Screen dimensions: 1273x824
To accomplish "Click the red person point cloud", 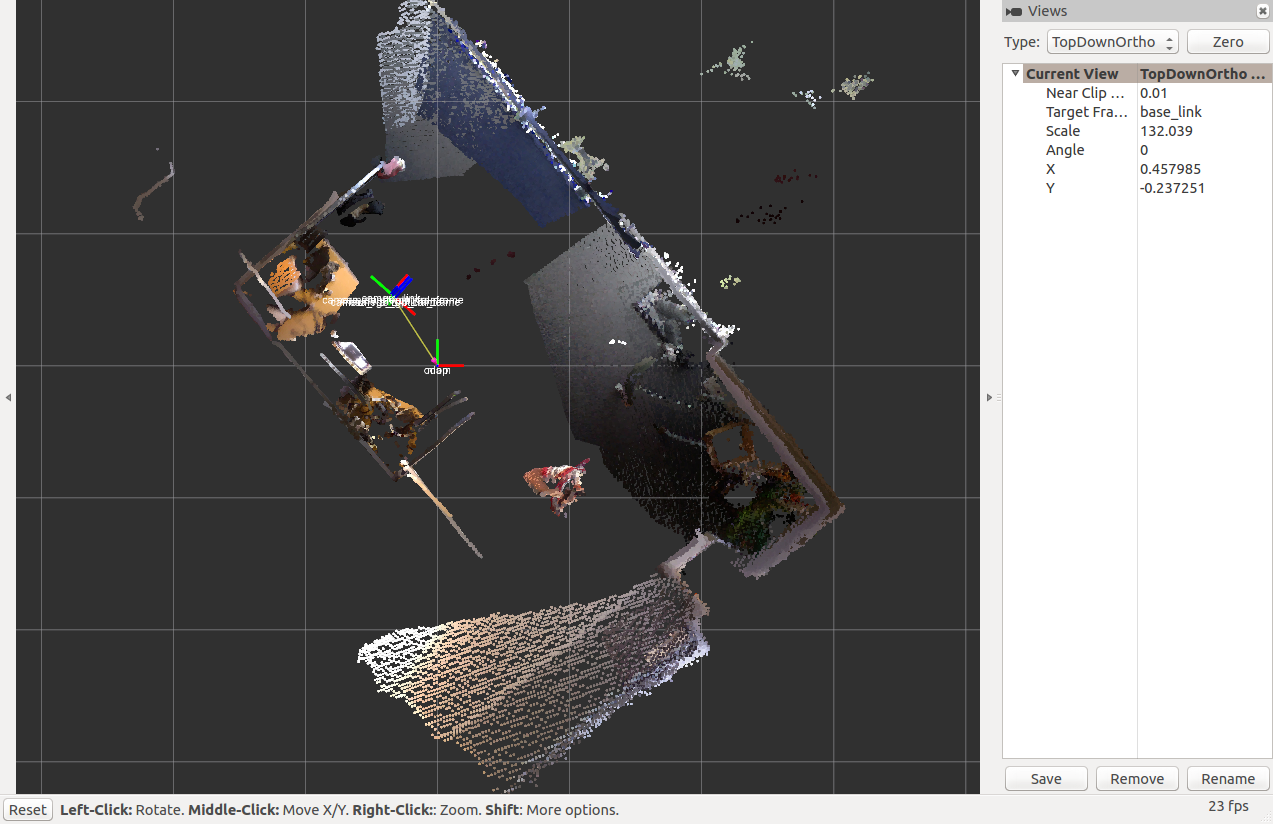I will pyautogui.click(x=558, y=485).
